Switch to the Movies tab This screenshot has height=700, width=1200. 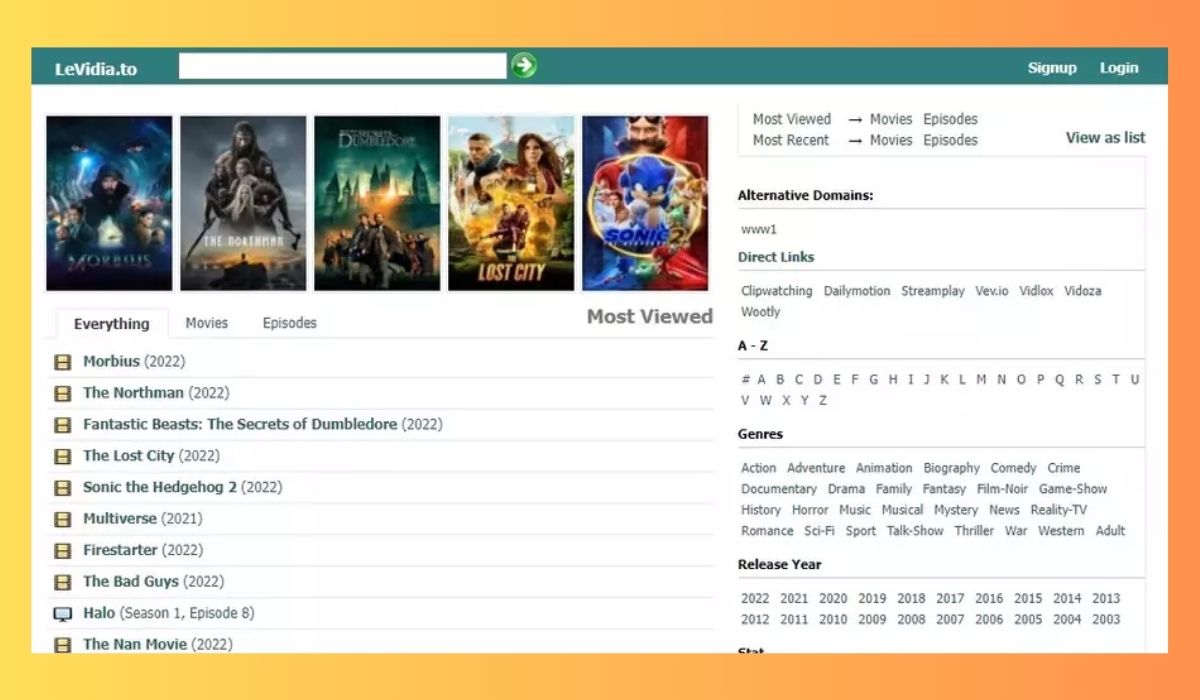tap(207, 323)
